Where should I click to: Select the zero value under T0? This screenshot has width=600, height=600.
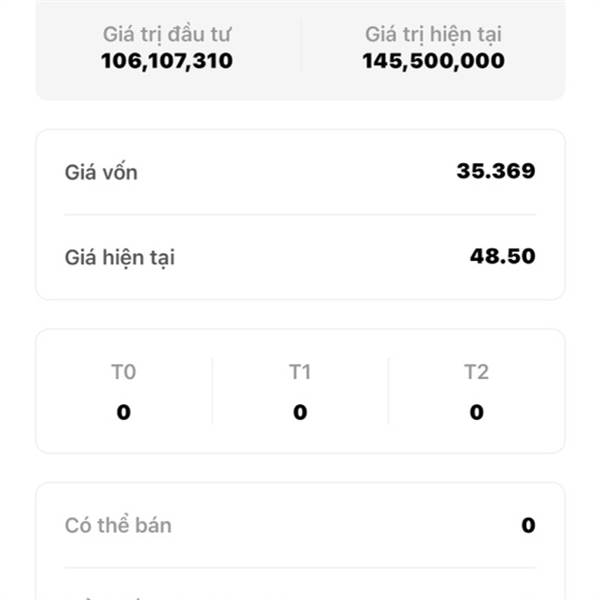(123, 412)
